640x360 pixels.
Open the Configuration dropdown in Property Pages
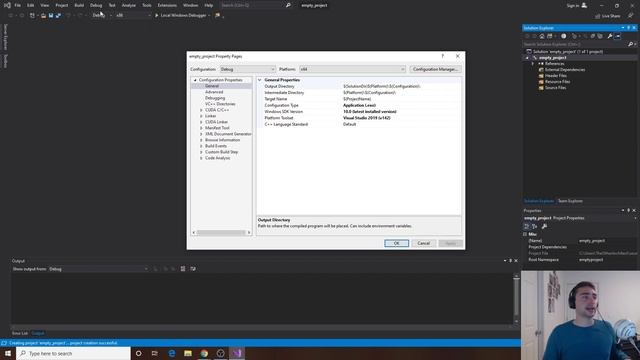[248, 69]
